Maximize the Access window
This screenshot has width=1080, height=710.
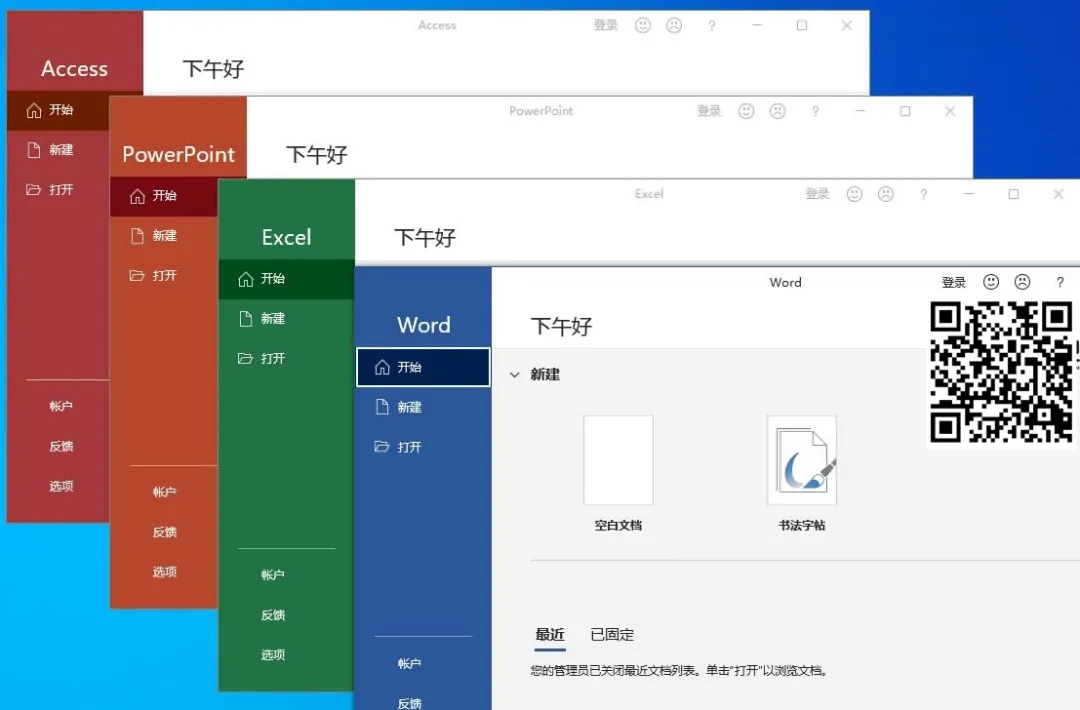click(802, 25)
